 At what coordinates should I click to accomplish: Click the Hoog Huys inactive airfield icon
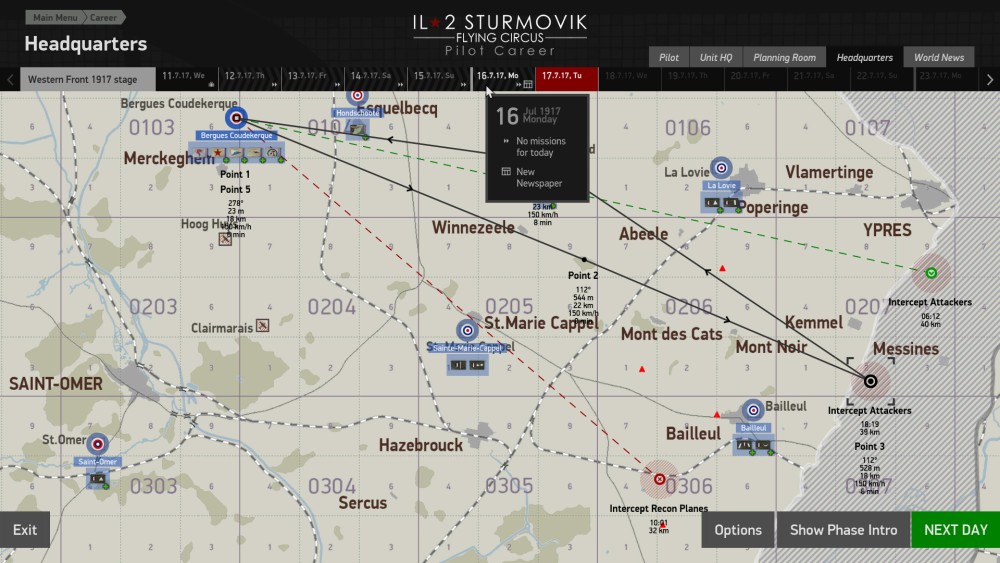pos(225,239)
